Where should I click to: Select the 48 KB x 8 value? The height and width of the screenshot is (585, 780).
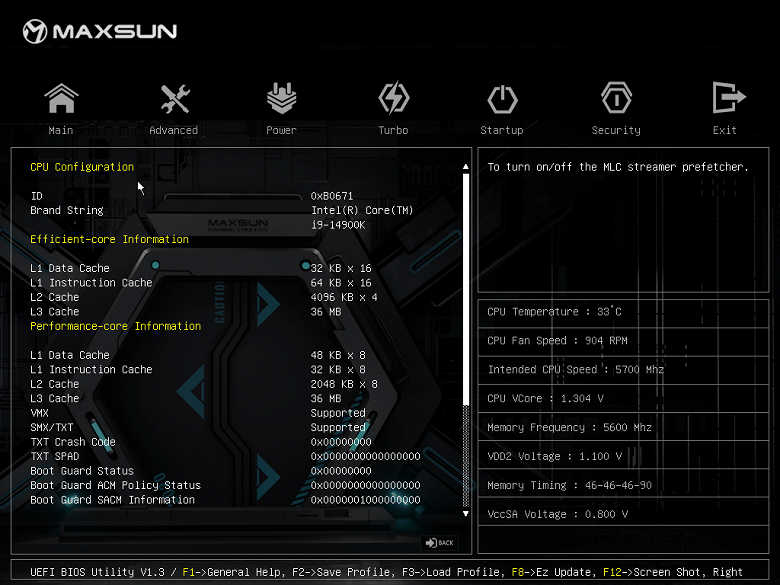[338, 355]
